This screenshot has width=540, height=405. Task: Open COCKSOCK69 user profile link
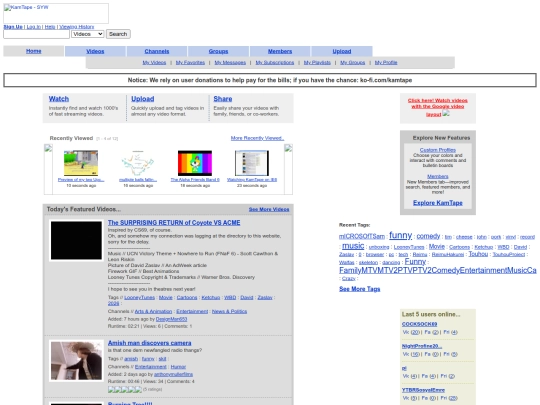coord(419,324)
